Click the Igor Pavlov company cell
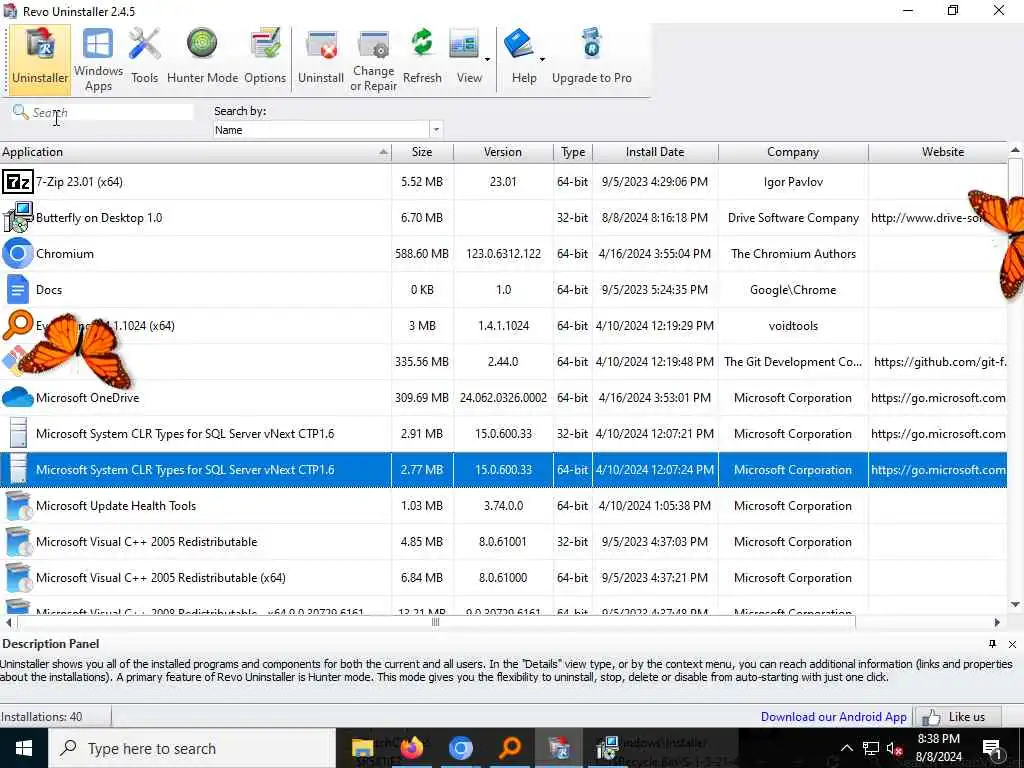The width and height of the screenshot is (1024, 768). 793,182
